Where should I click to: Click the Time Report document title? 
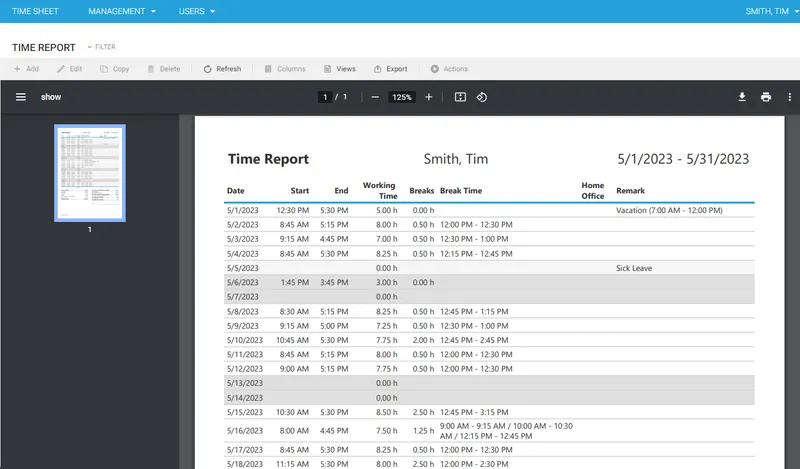(268, 159)
